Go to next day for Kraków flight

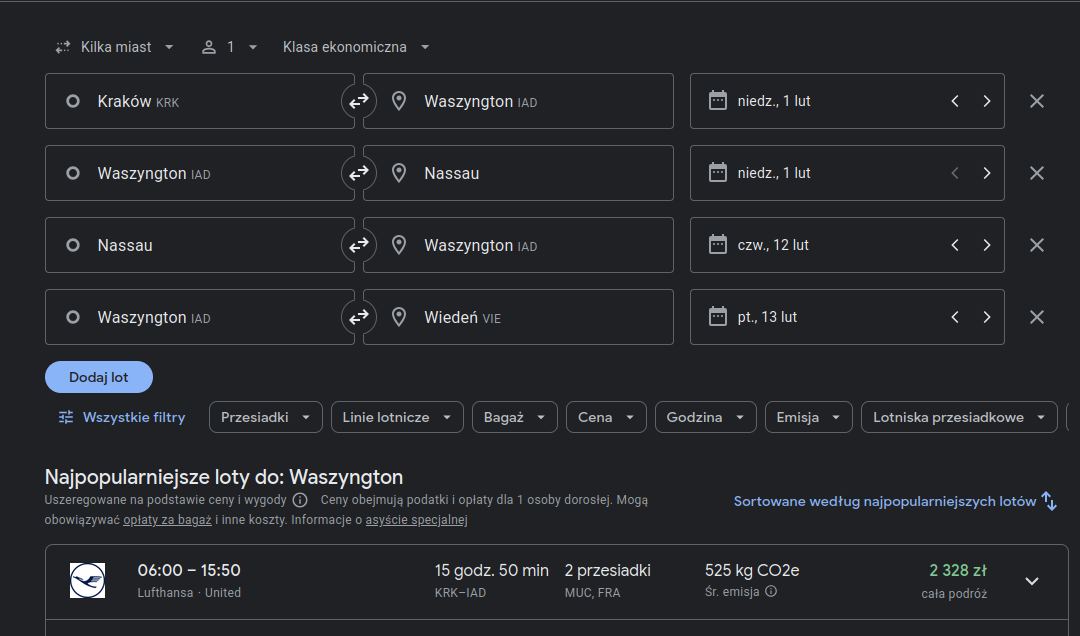coord(987,101)
